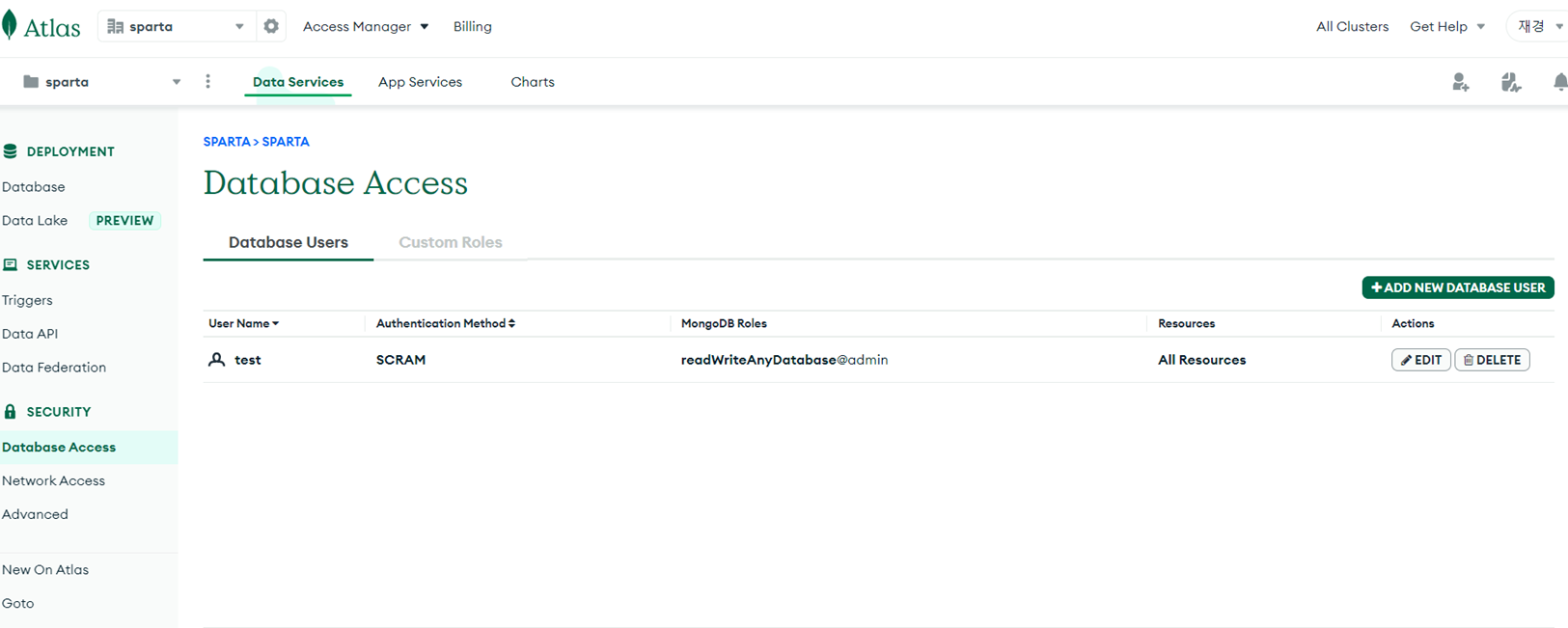Click the SPARTA organization breadcrumb link
Image resolution: width=1568 pixels, height=628 pixels.
227,141
